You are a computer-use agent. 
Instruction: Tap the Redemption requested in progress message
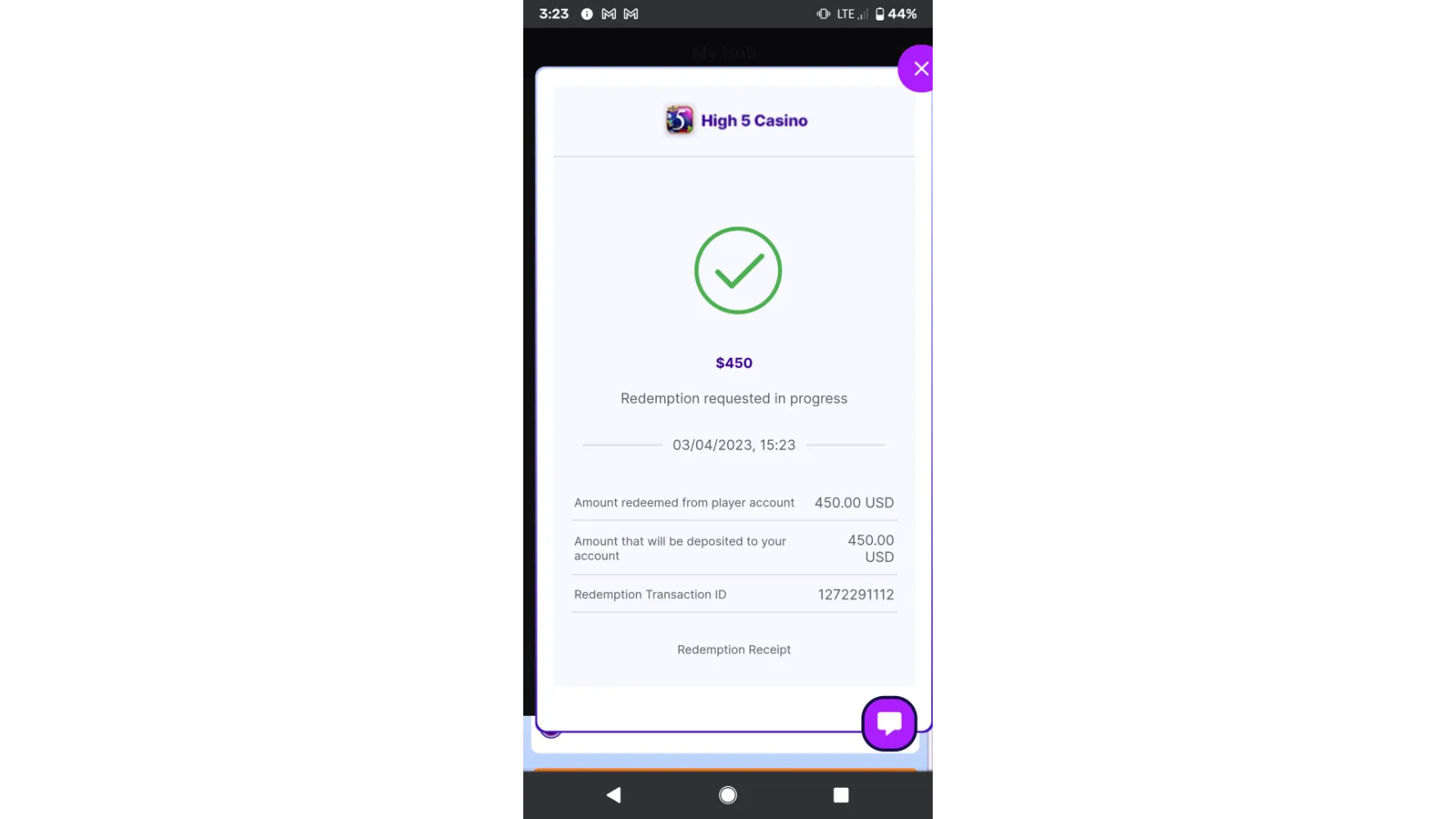pos(734,398)
